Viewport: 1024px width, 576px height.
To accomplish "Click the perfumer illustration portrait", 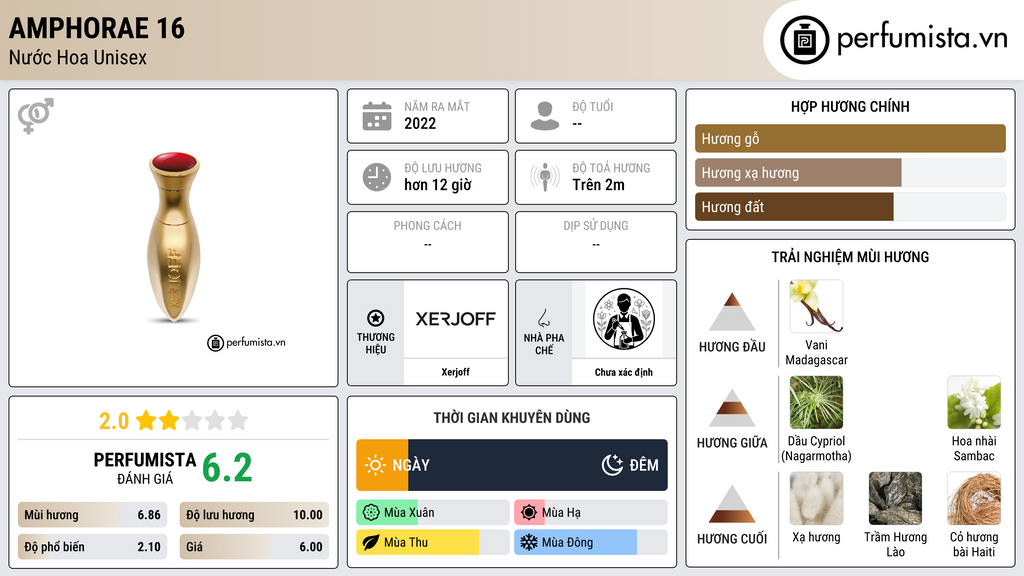I will (x=624, y=319).
